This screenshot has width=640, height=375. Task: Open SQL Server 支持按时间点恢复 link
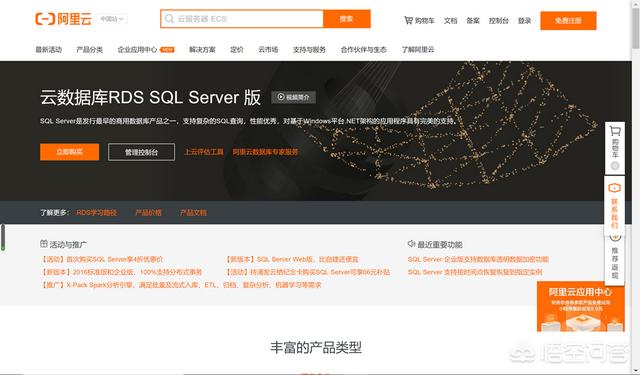(475, 272)
